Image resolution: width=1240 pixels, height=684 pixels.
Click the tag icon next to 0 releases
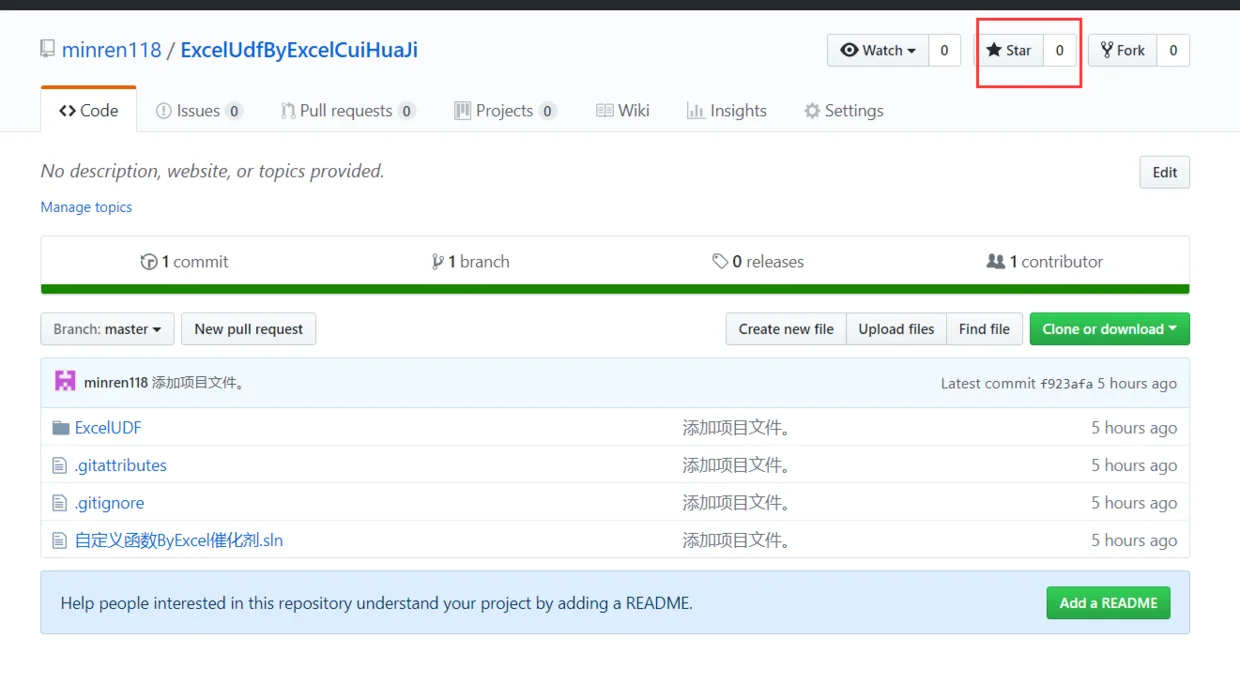pos(720,262)
